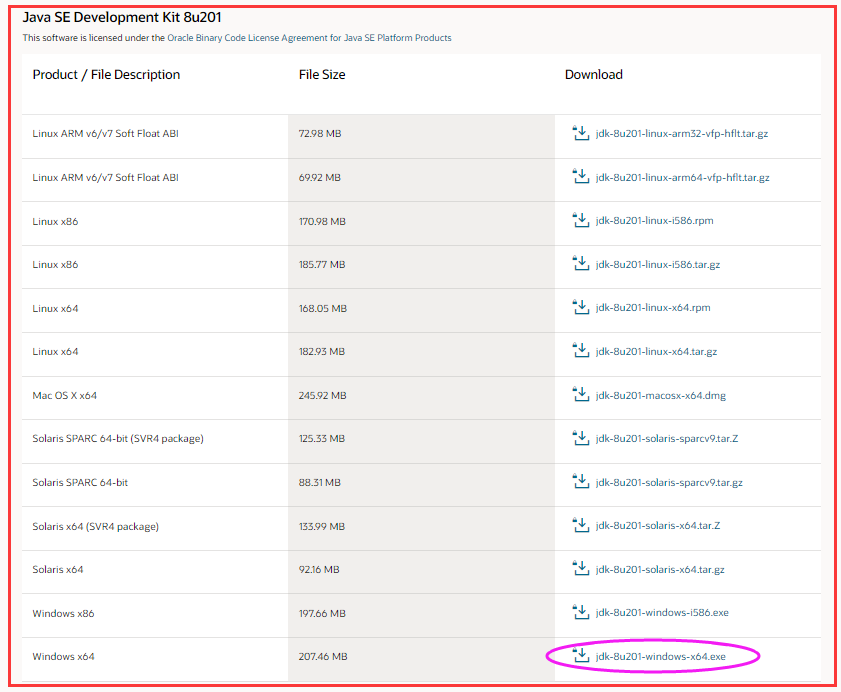Screen dimensions: 841x692
Task: Click the Product / File Description column header
Action: (x=106, y=75)
